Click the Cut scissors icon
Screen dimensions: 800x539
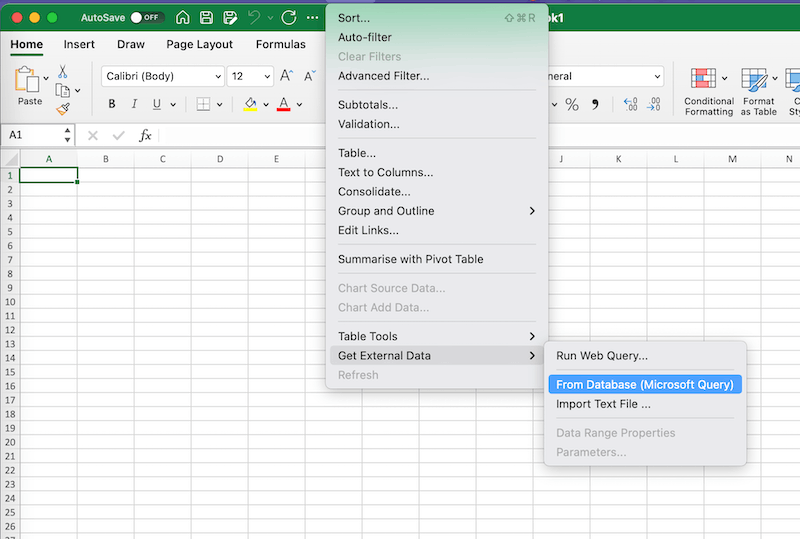(62, 71)
